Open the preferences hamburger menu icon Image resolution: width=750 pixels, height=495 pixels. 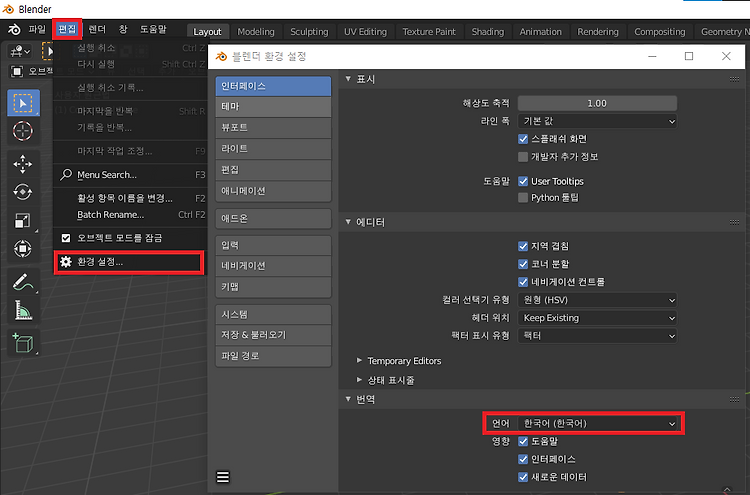pyautogui.click(x=223, y=477)
